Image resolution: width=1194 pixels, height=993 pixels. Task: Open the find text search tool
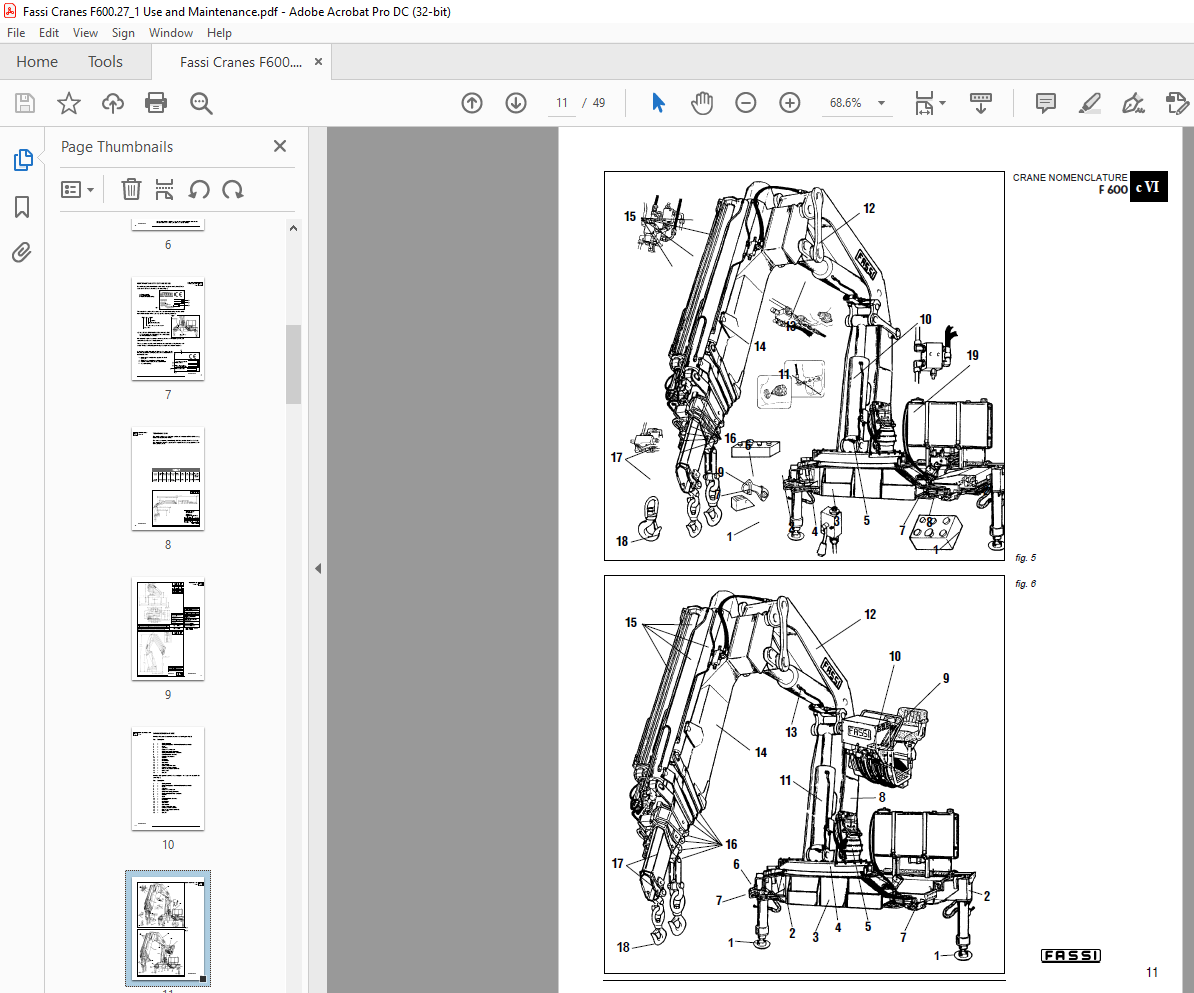coord(201,103)
